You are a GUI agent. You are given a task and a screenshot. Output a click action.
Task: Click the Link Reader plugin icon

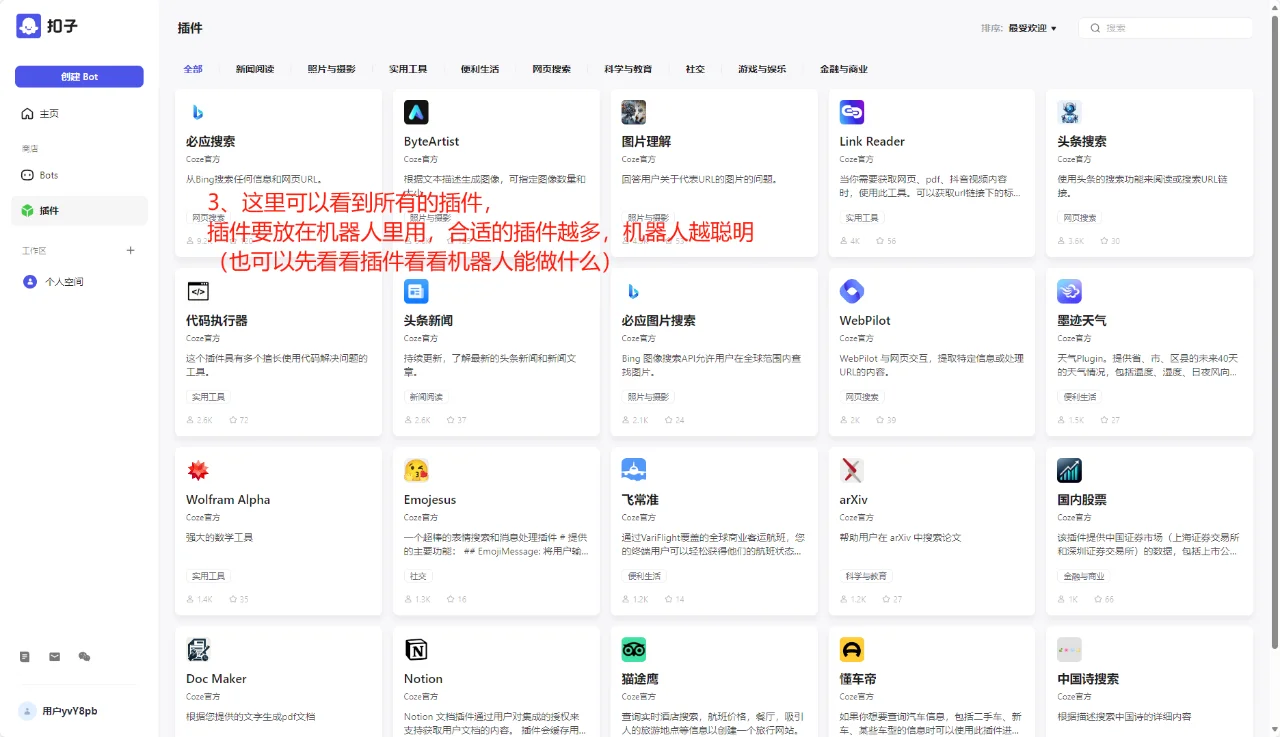(852, 112)
